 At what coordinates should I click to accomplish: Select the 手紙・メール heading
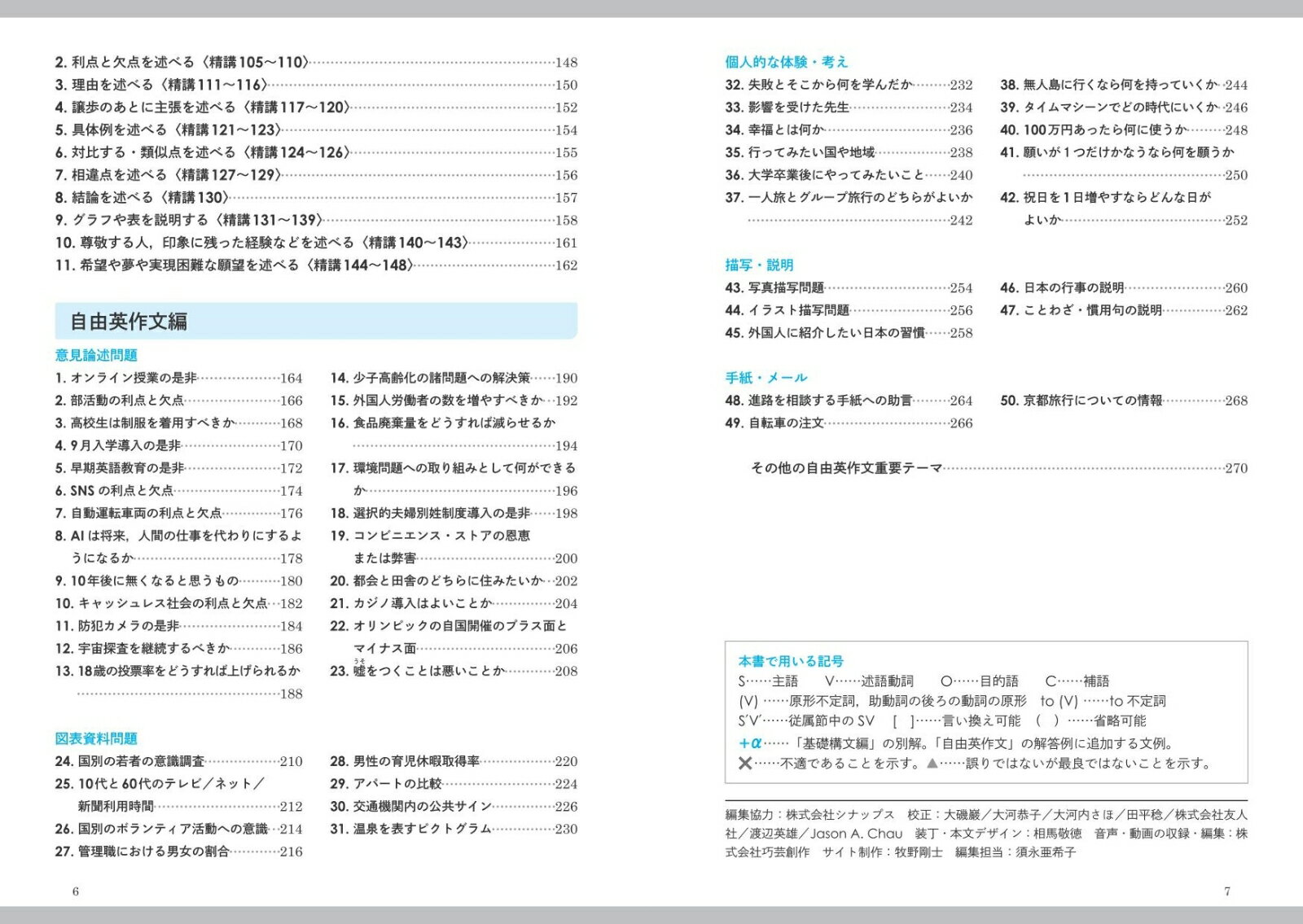[x=766, y=378]
